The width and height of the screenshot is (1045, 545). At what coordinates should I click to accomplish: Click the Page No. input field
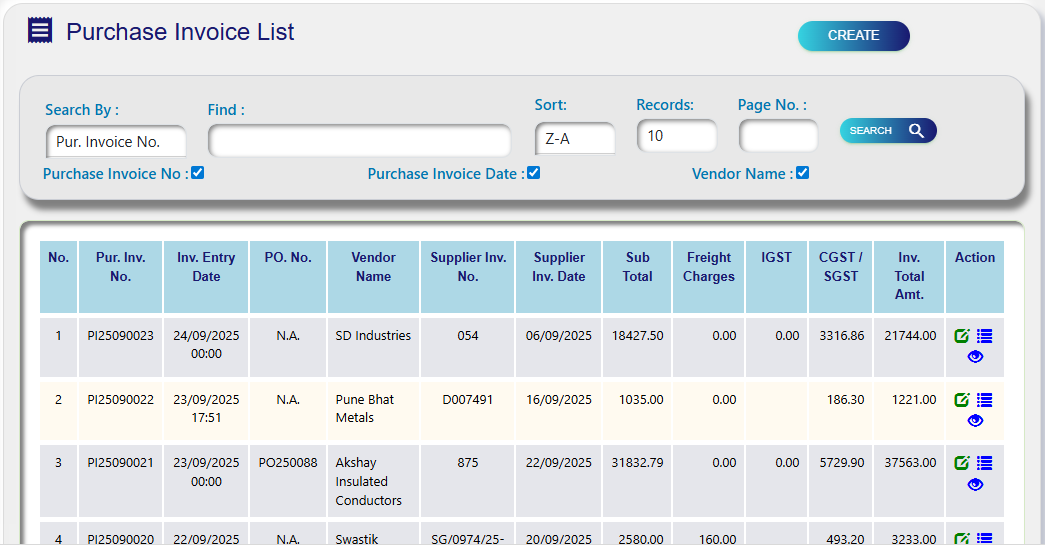(x=778, y=136)
